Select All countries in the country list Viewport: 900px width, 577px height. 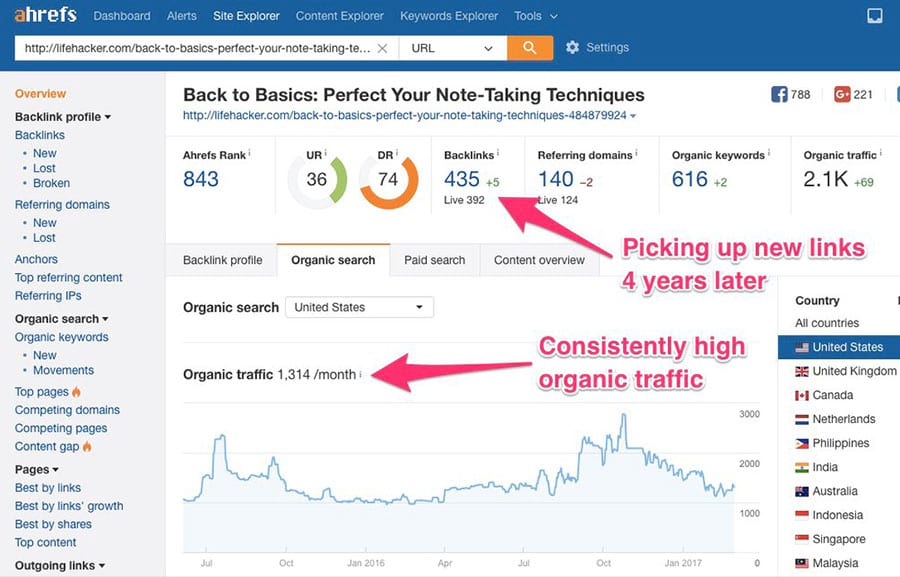coord(827,323)
